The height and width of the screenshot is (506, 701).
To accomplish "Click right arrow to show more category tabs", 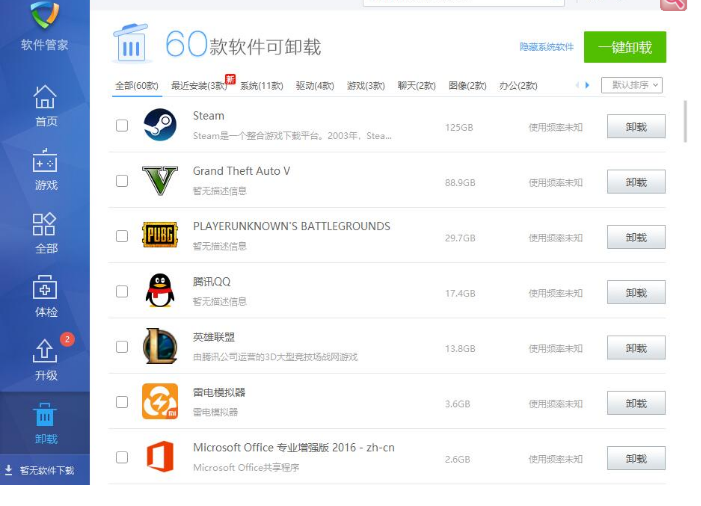I will click(587, 85).
